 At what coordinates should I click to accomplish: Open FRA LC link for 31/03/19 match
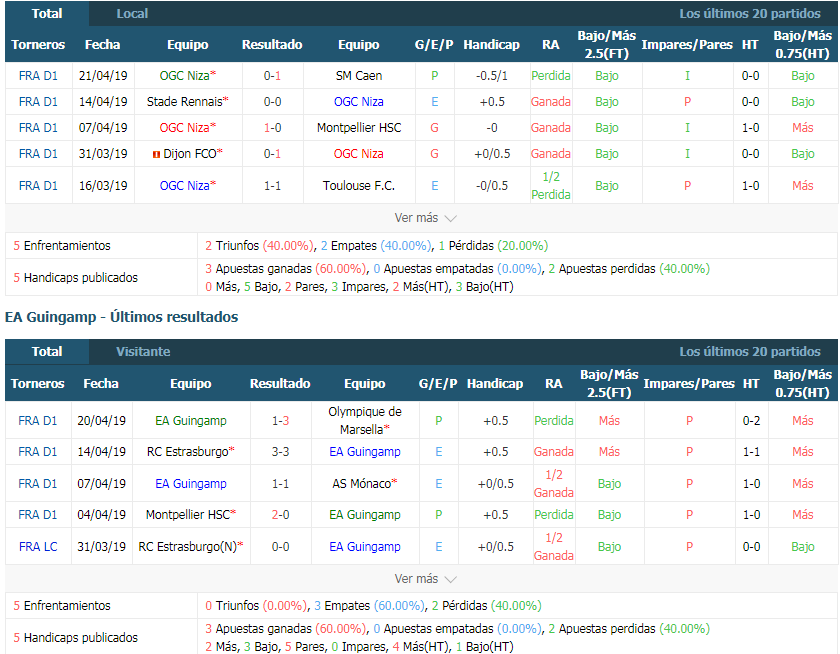38,546
